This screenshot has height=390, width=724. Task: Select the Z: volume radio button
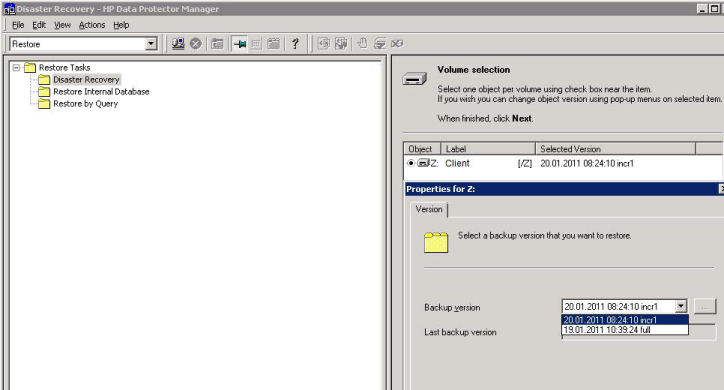[x=410, y=163]
